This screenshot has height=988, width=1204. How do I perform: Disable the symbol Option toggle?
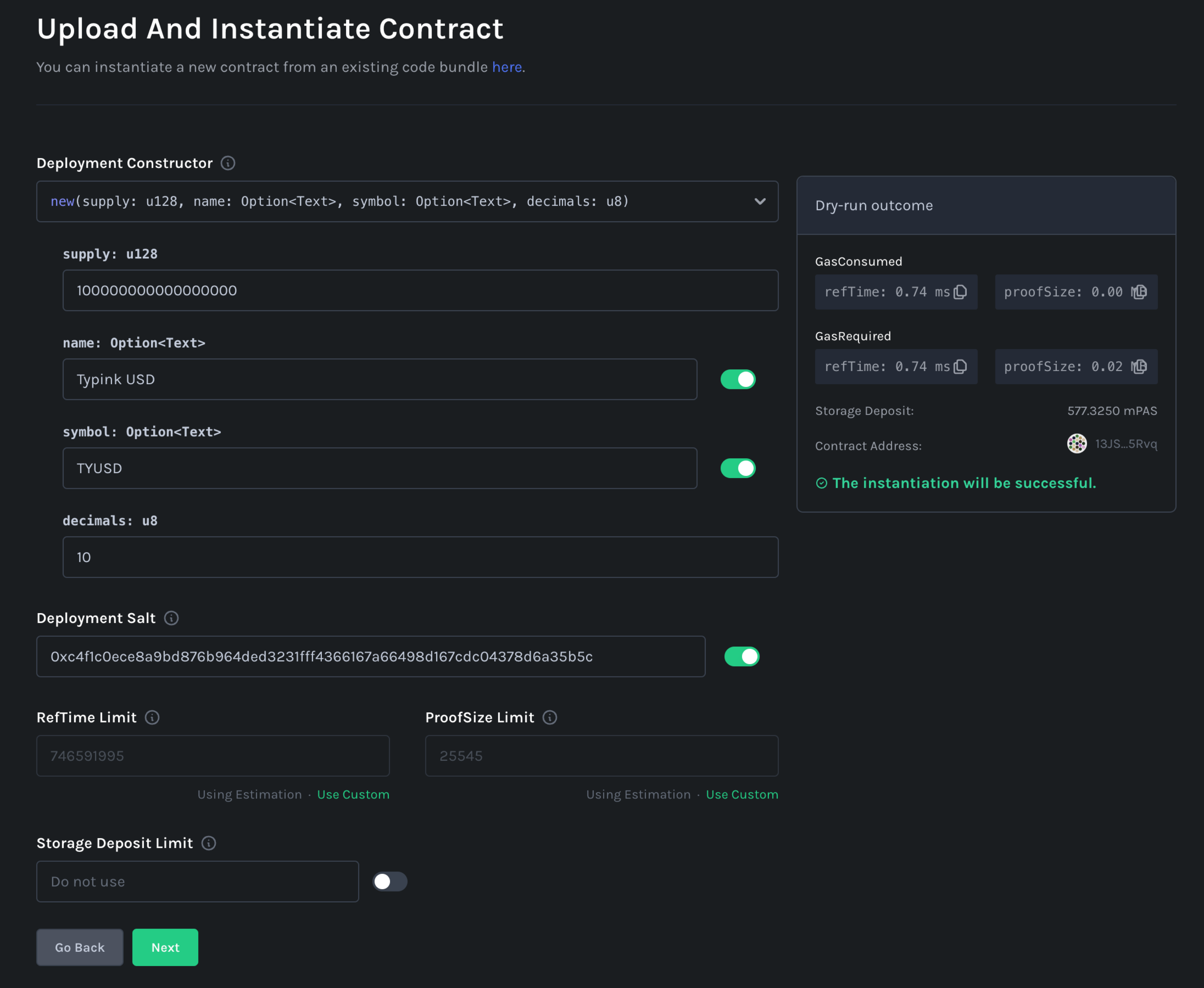(x=738, y=468)
